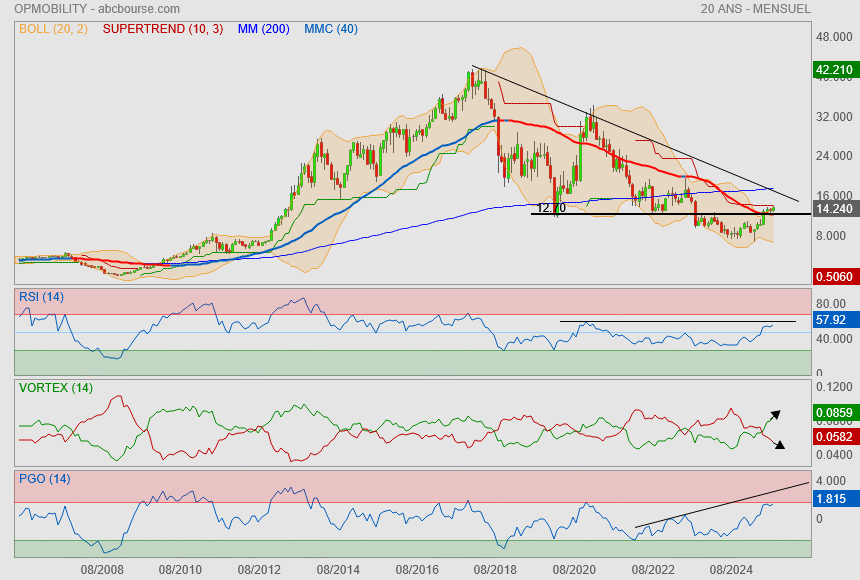Click the blue 1.815 PGO value tag

click(x=833, y=497)
